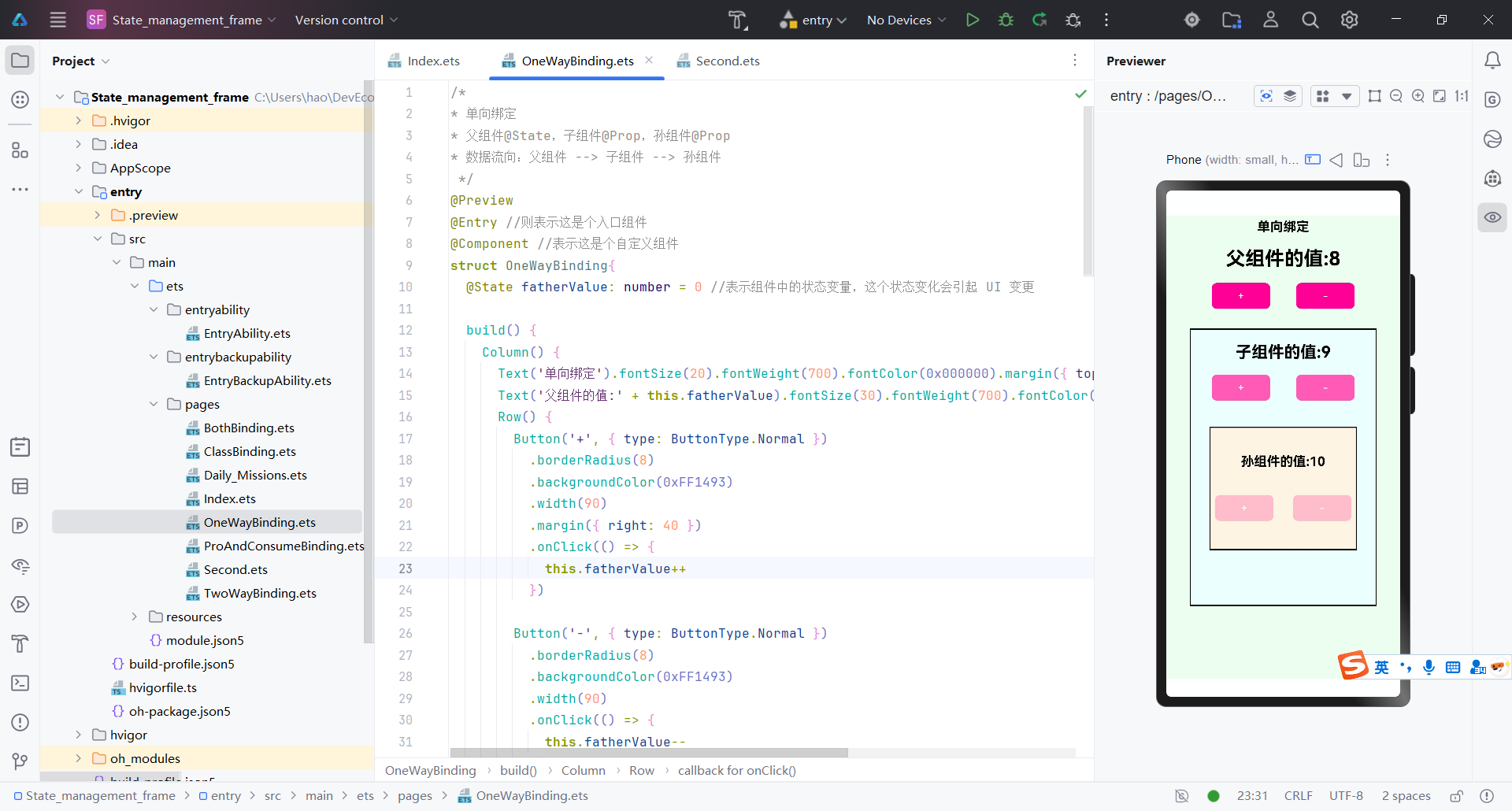
Task: Zoom out the Previewer with magnifier minus
Action: 1396,96
